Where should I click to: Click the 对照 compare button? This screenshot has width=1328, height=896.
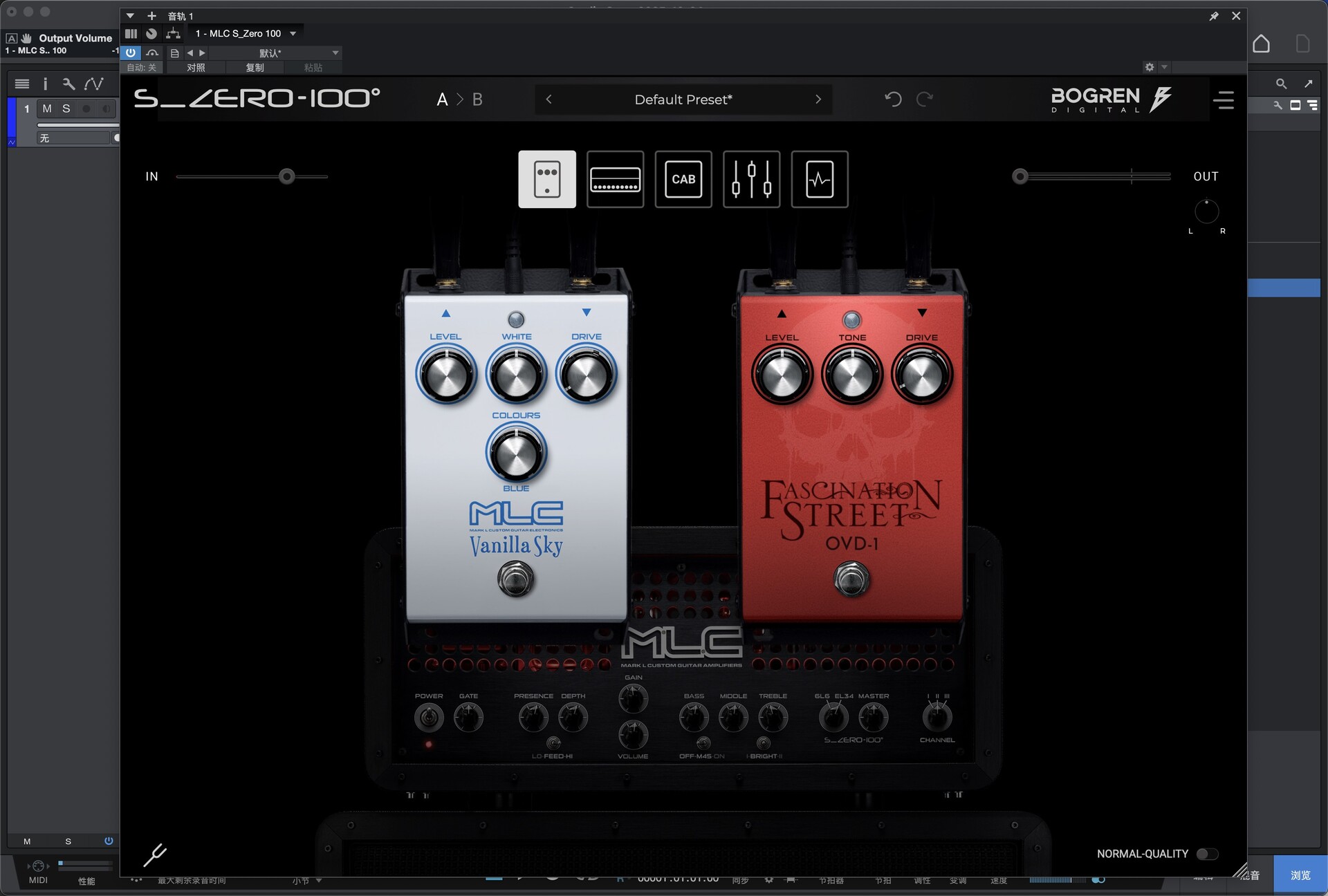[x=196, y=68]
